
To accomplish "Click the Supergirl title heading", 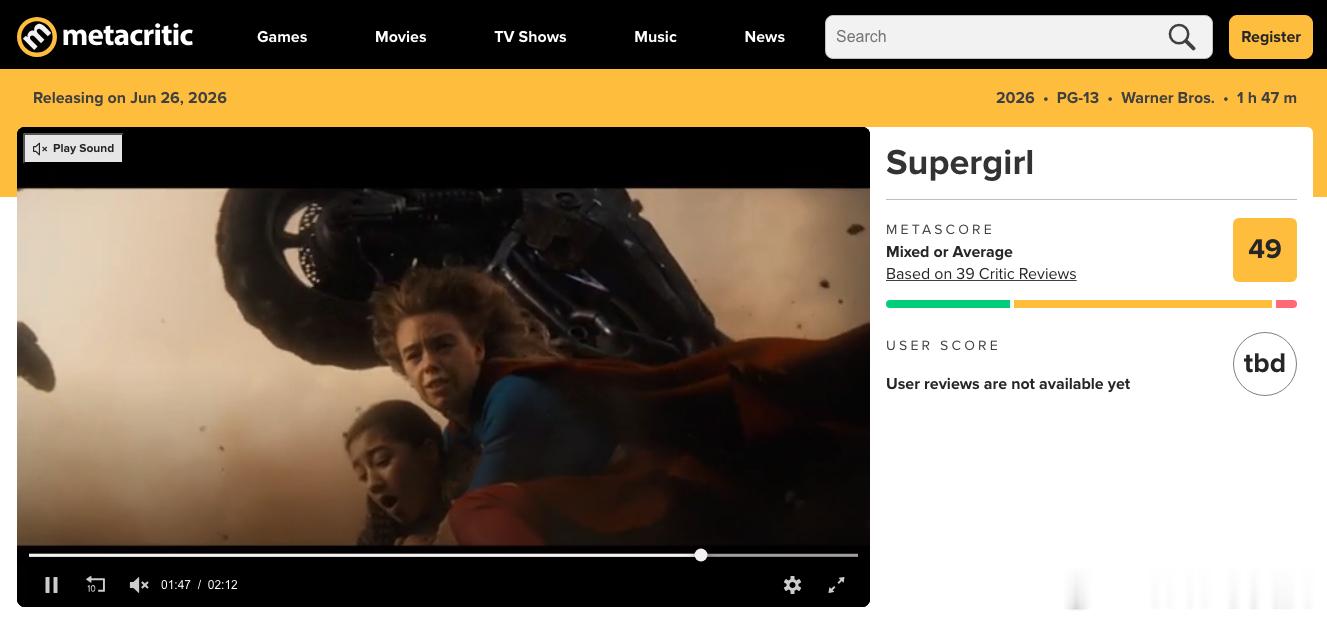I will 960,163.
